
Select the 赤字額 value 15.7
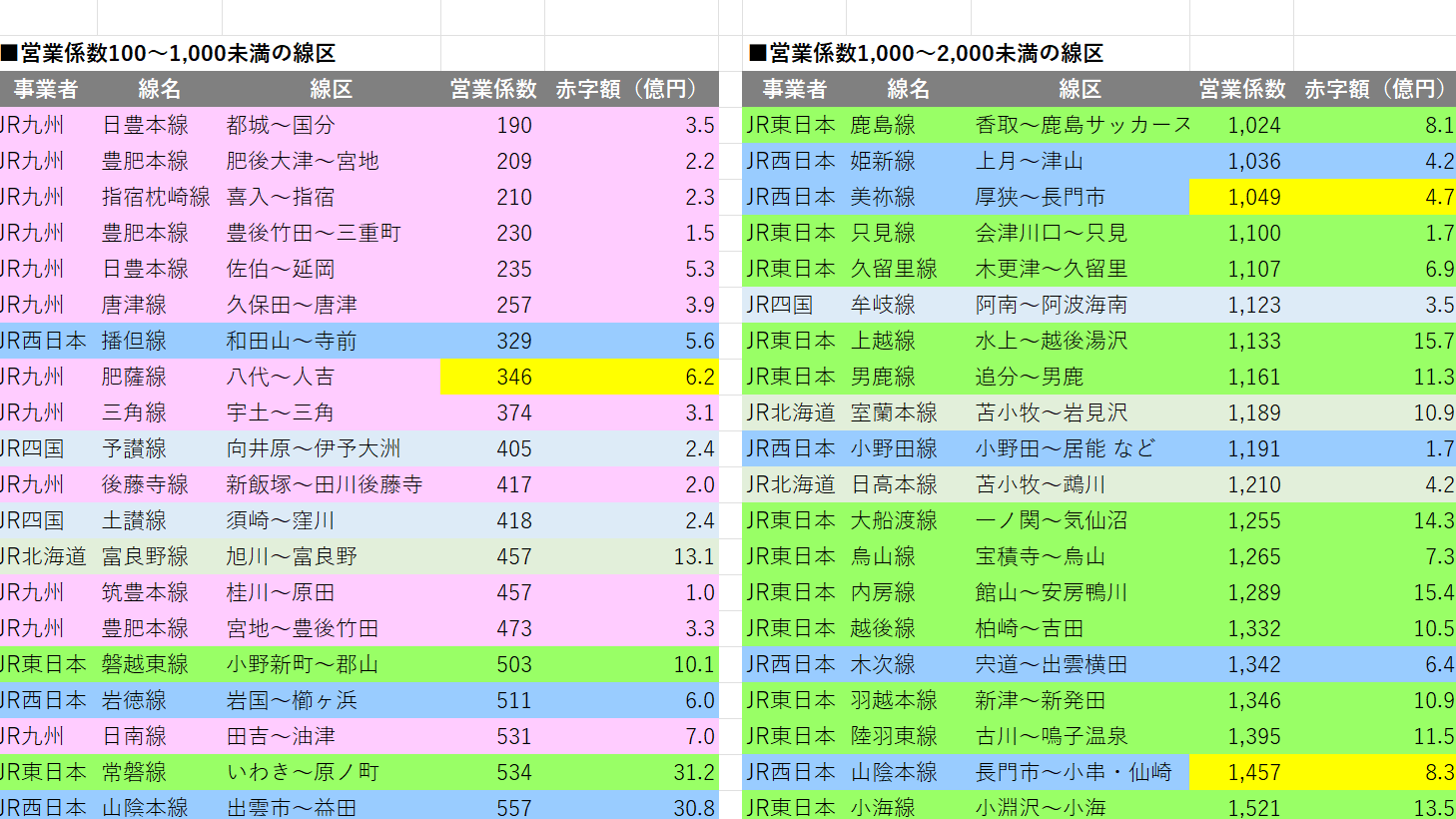[1375, 341]
